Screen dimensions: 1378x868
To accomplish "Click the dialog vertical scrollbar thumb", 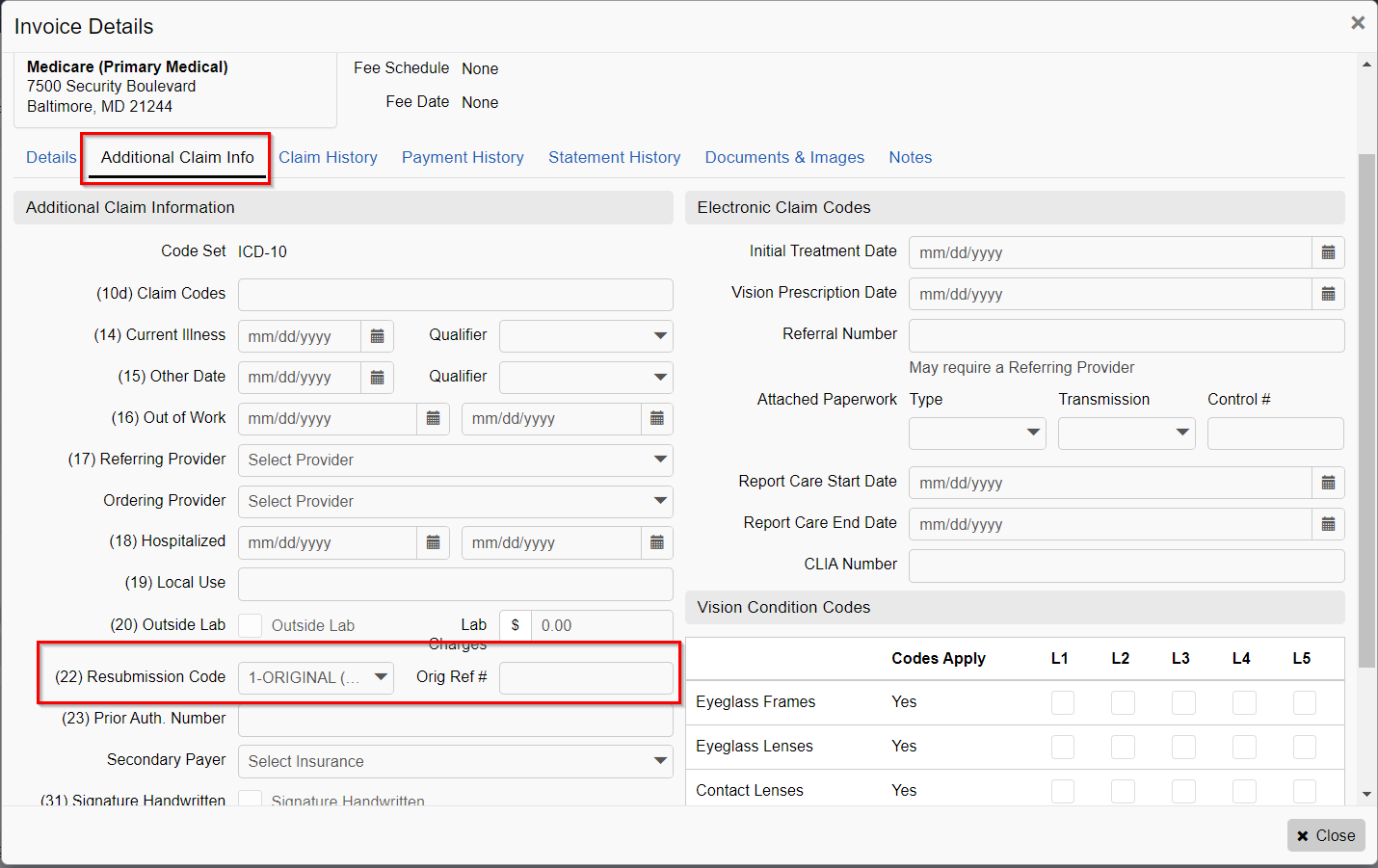I will [1366, 410].
